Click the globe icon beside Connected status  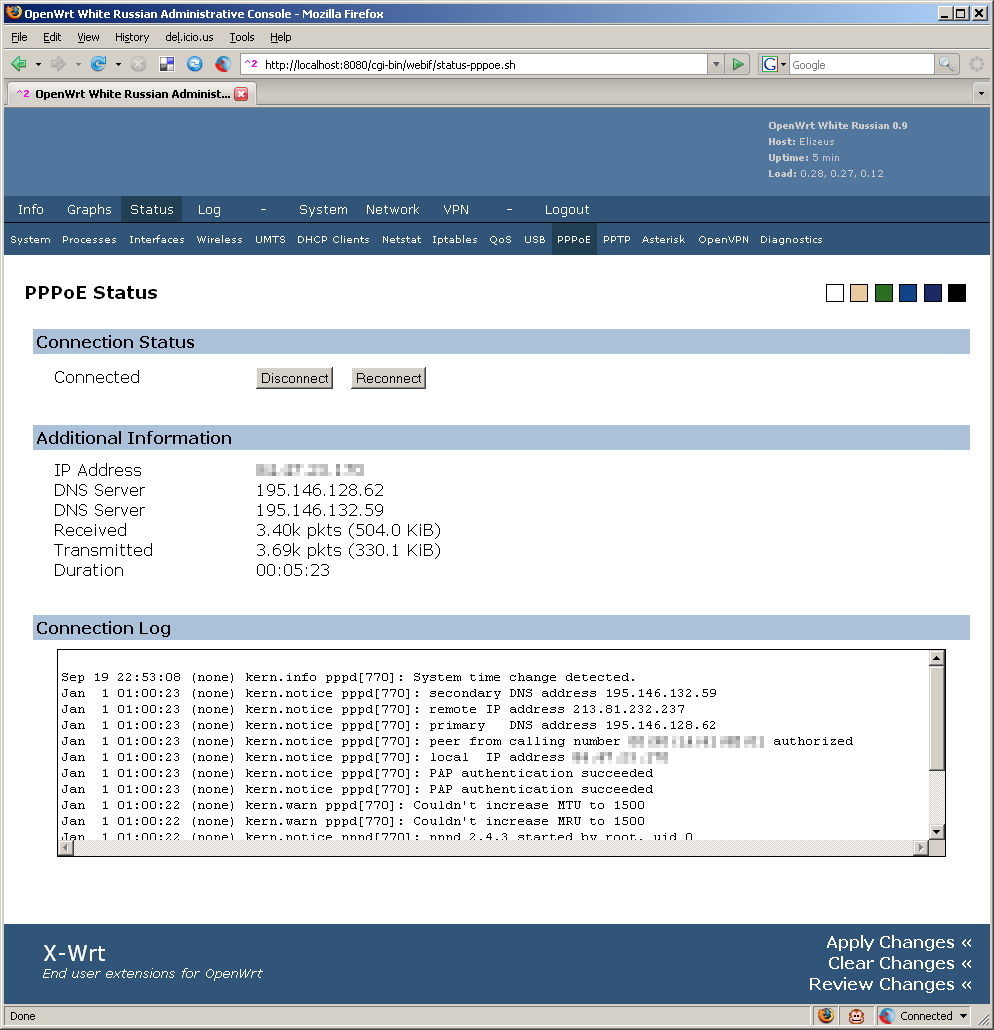pyautogui.click(x=887, y=1016)
